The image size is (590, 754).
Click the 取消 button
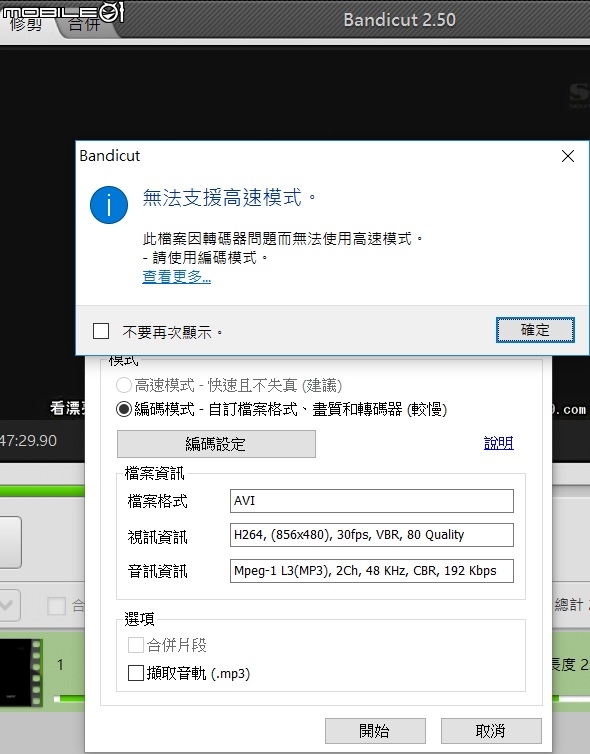[x=491, y=731]
